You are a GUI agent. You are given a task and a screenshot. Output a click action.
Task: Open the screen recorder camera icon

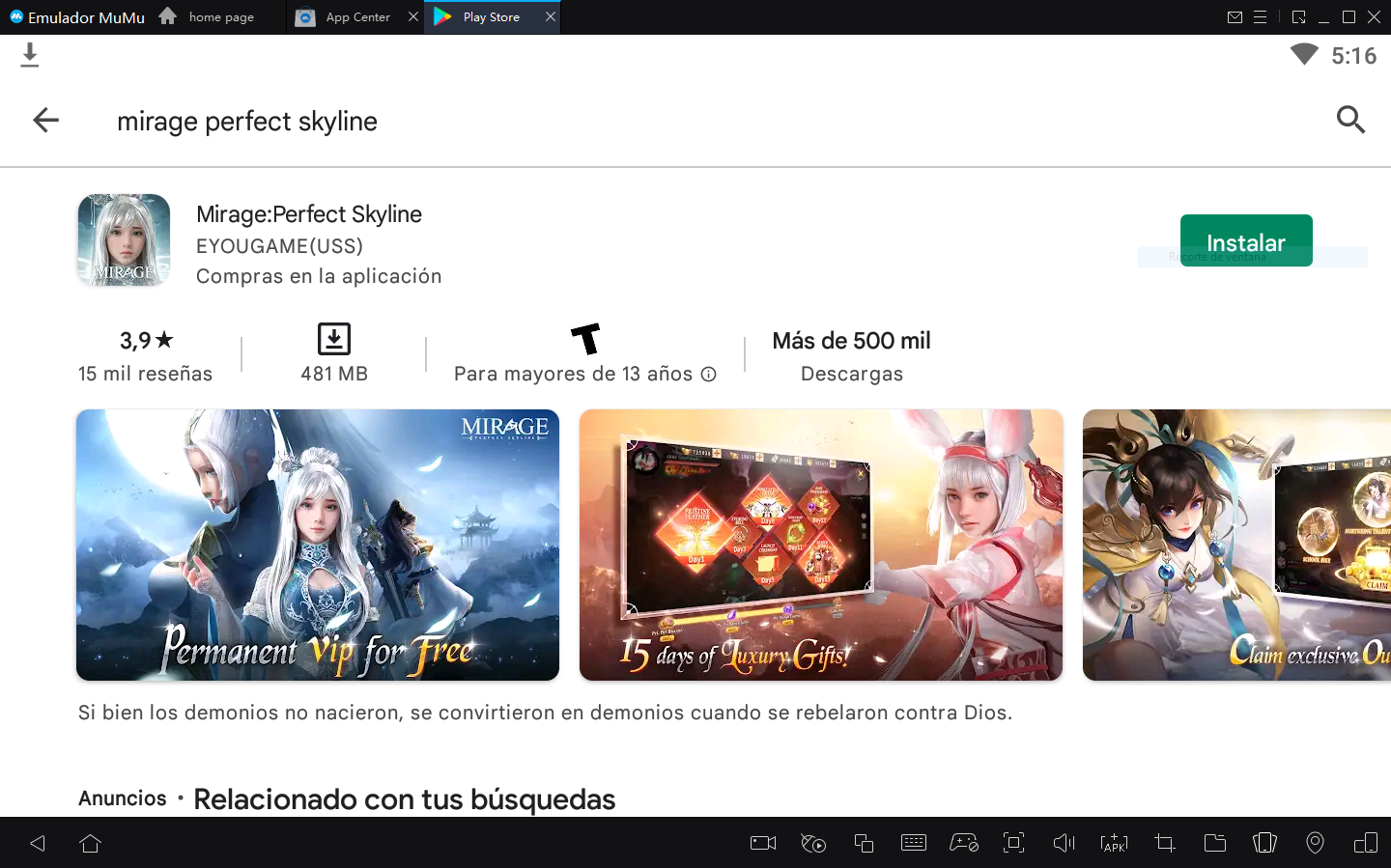tap(763, 843)
